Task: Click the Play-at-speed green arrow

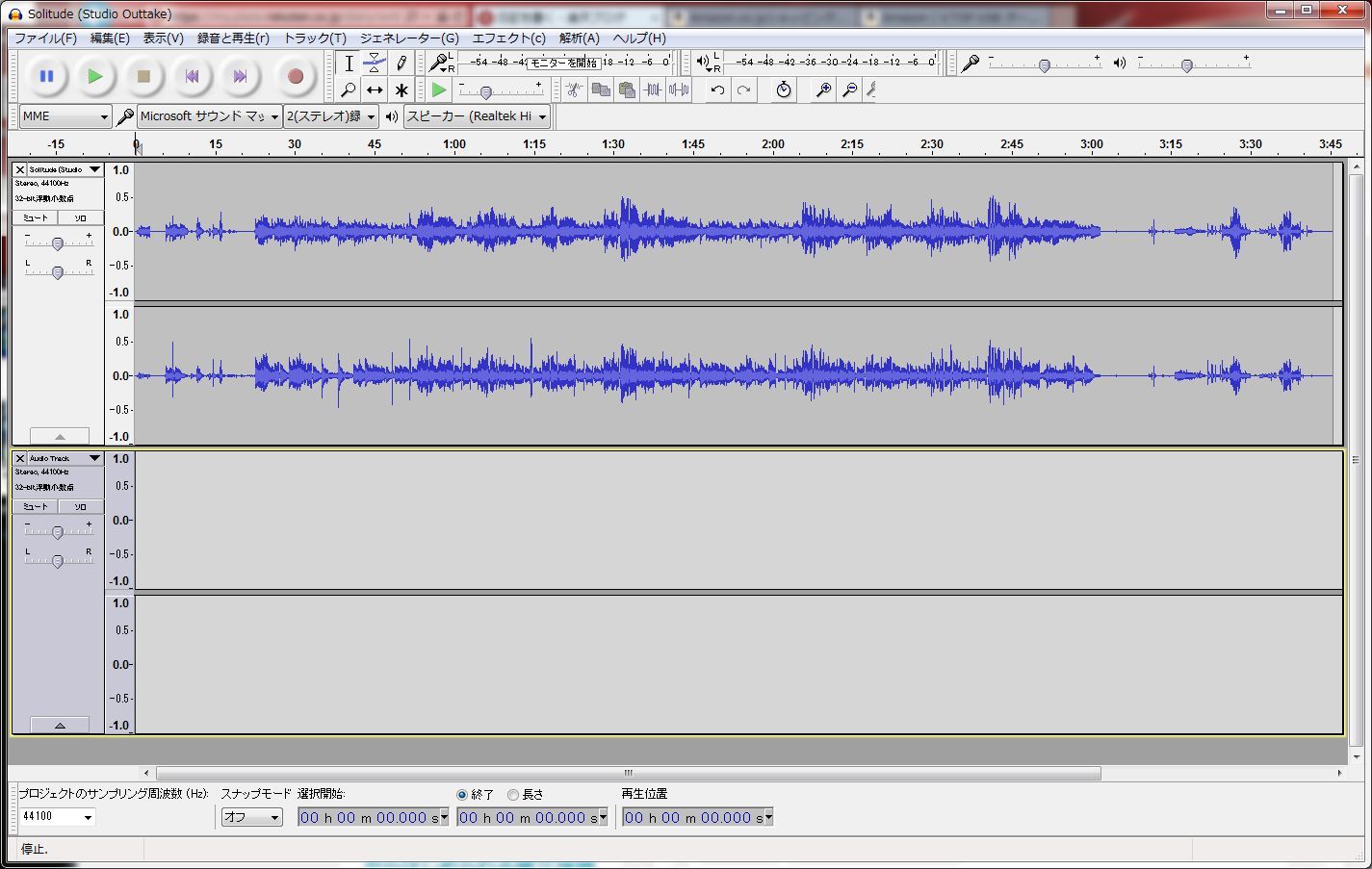Action: pos(439,90)
